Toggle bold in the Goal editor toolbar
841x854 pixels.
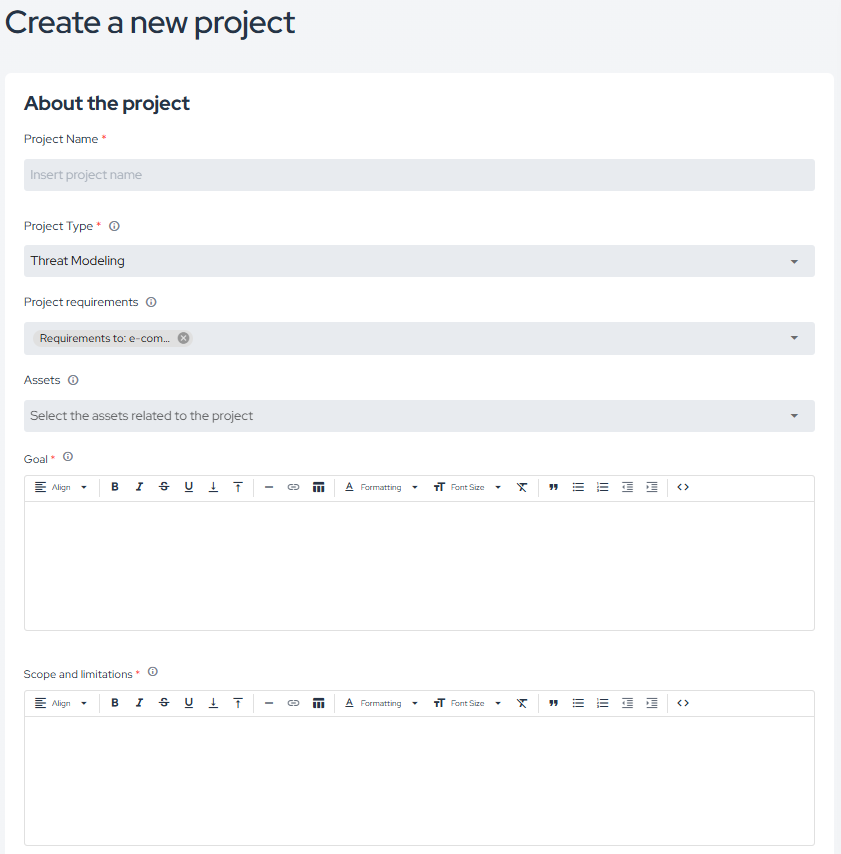pyautogui.click(x=115, y=487)
